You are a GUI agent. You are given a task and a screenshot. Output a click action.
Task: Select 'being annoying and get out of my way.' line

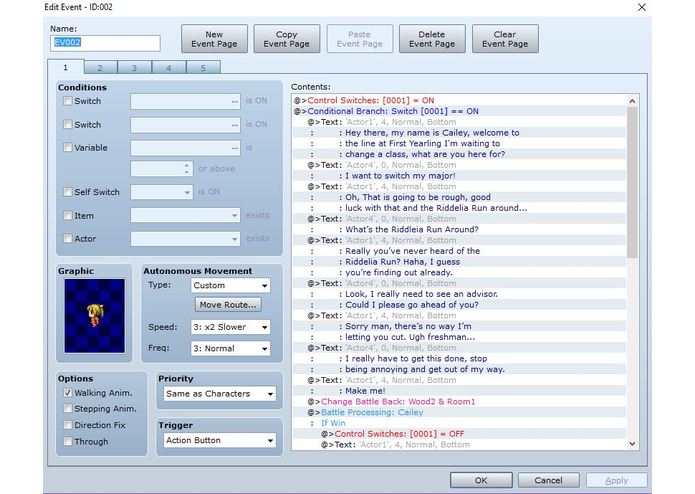(x=459, y=369)
